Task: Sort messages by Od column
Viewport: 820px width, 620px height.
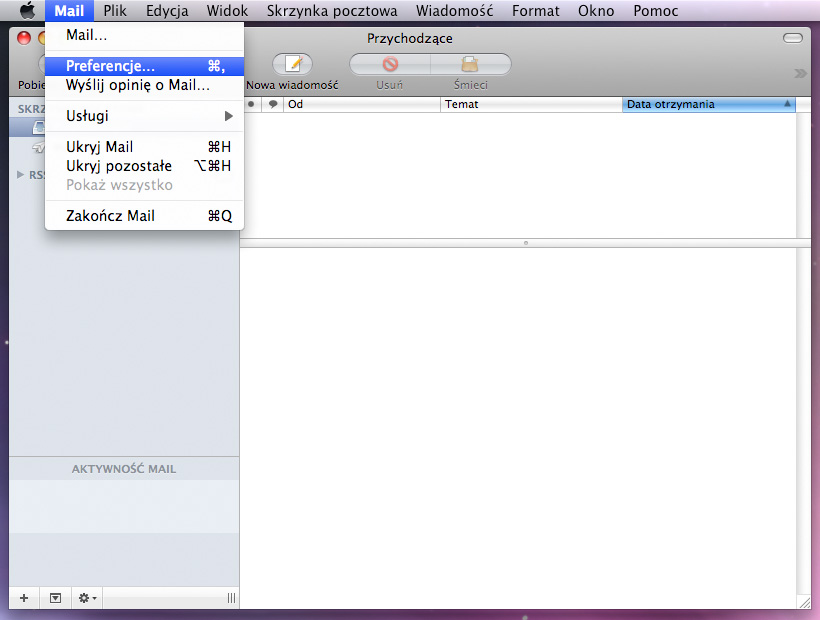Action: coord(362,104)
